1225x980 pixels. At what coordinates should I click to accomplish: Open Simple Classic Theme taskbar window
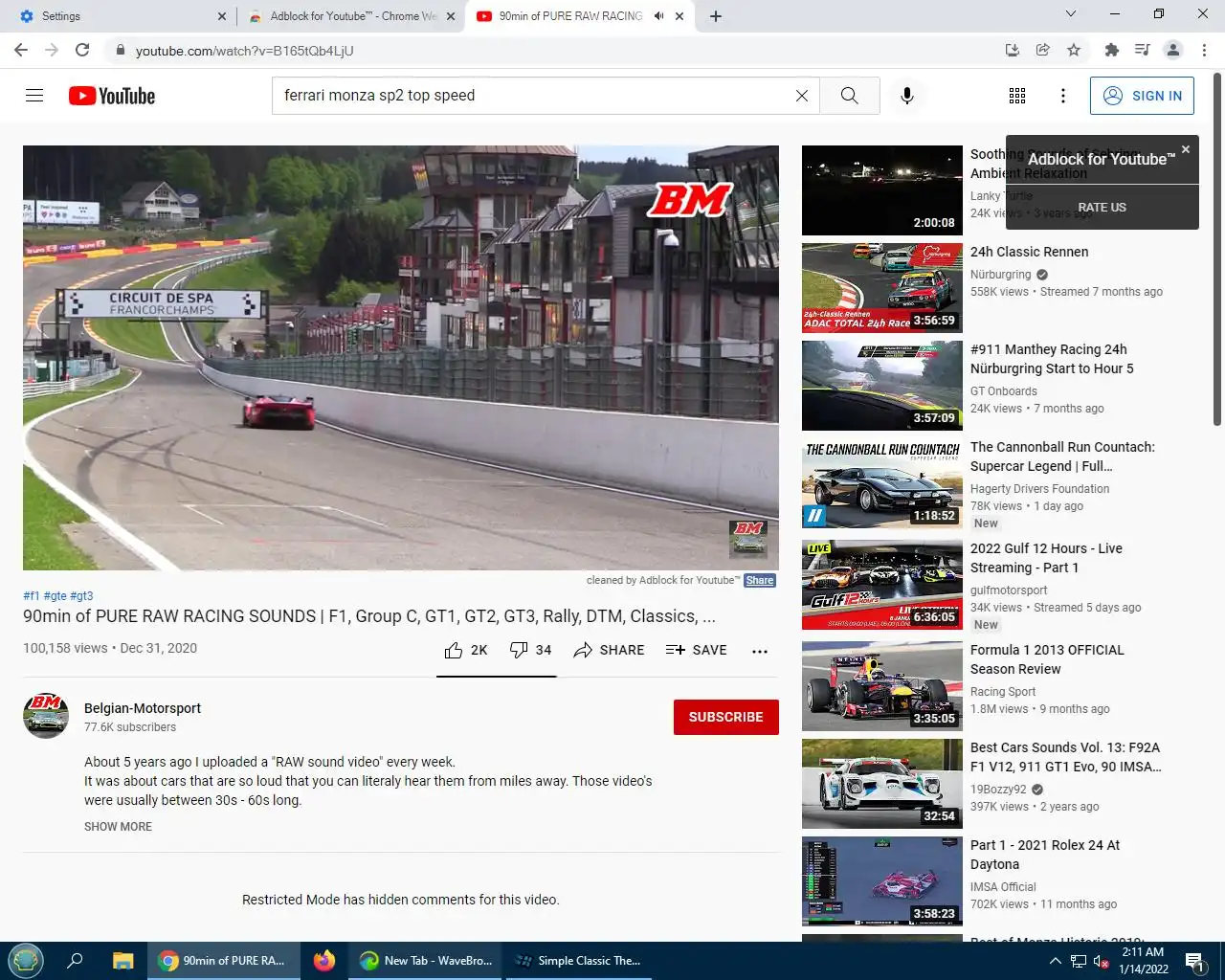coord(578,961)
